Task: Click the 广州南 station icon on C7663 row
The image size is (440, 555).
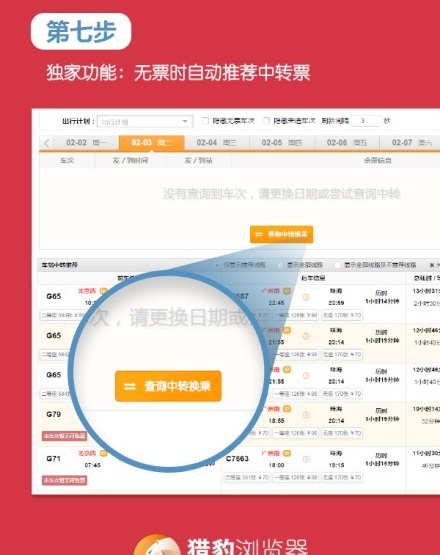Action: 287,453
